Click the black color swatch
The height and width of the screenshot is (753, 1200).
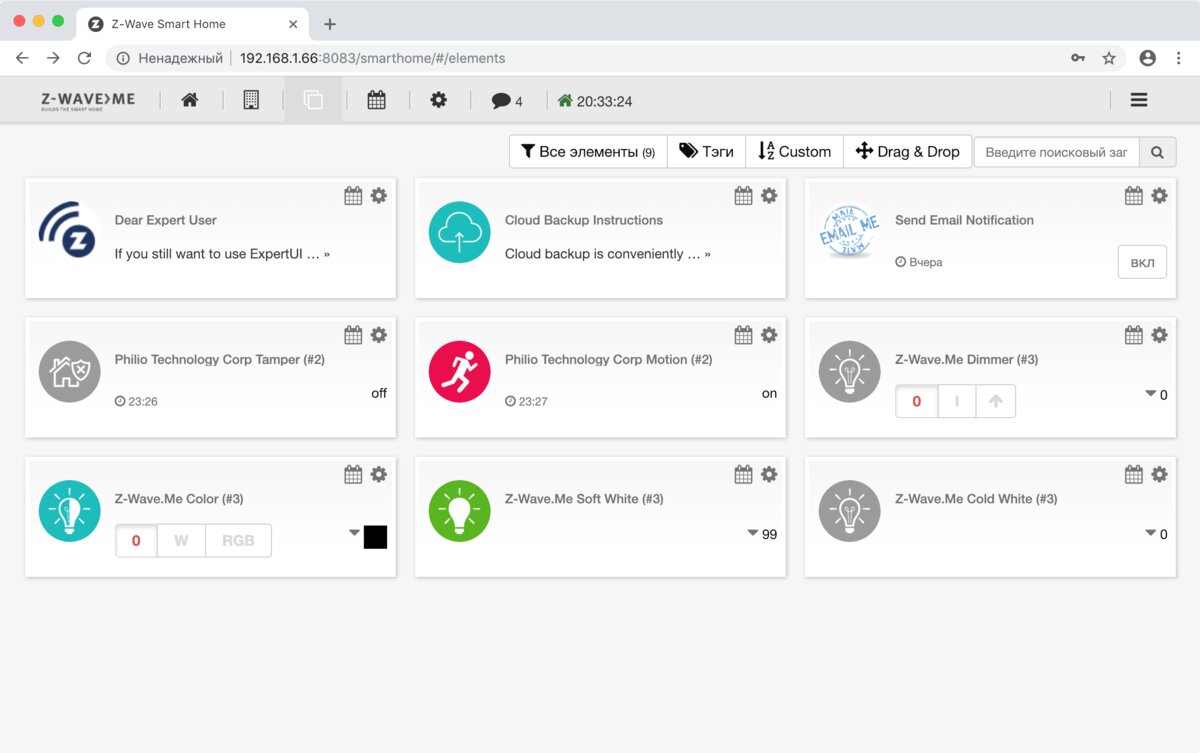[375, 537]
